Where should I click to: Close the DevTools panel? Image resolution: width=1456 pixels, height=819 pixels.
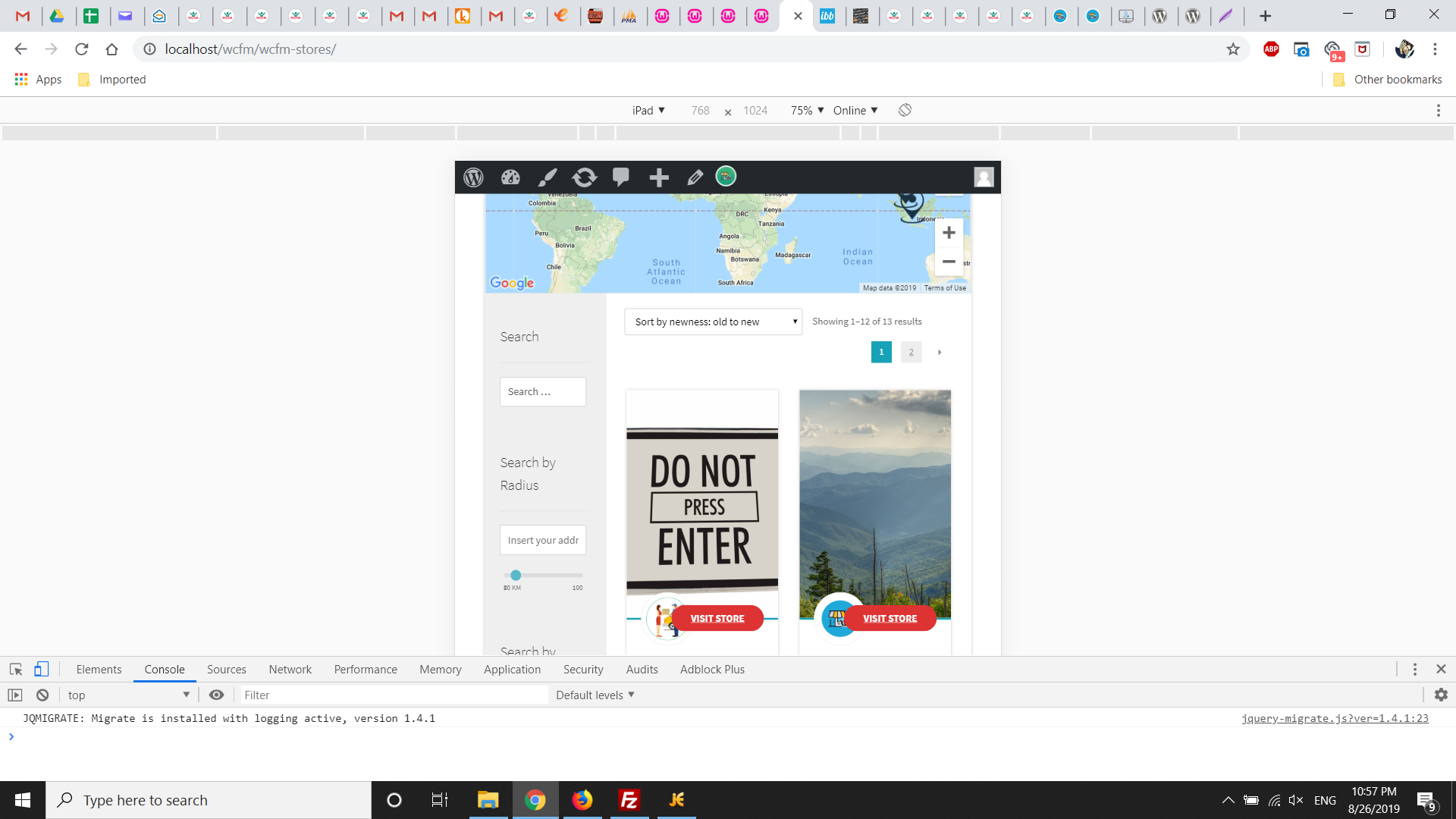point(1441,670)
